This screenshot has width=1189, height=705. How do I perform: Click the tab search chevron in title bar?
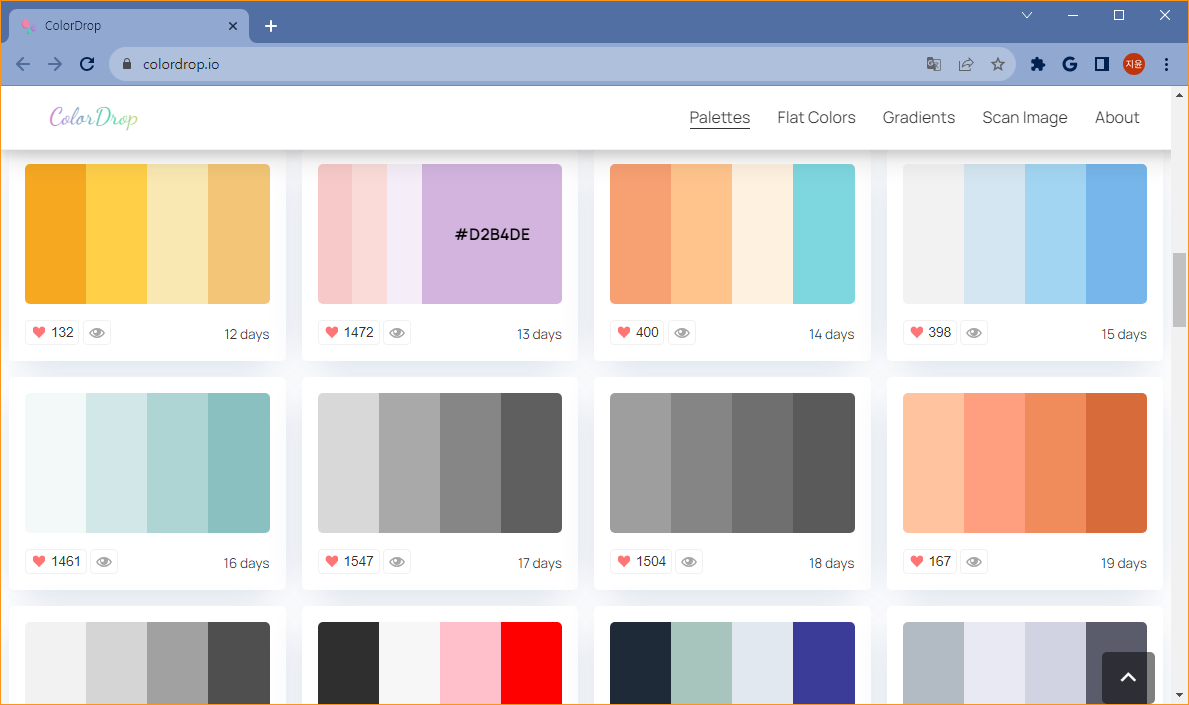[x=1027, y=15]
